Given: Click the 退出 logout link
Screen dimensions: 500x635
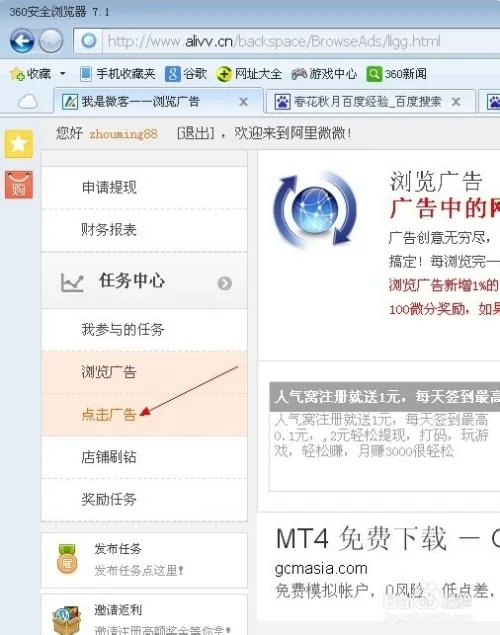Looking at the screenshot, I should pyautogui.click(x=196, y=133).
